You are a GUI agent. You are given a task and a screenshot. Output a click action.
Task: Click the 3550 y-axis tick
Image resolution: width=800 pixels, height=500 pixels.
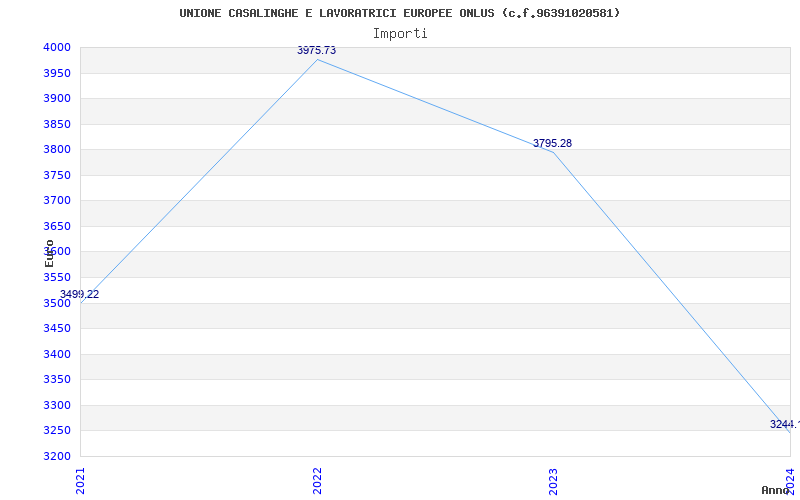(x=57, y=277)
